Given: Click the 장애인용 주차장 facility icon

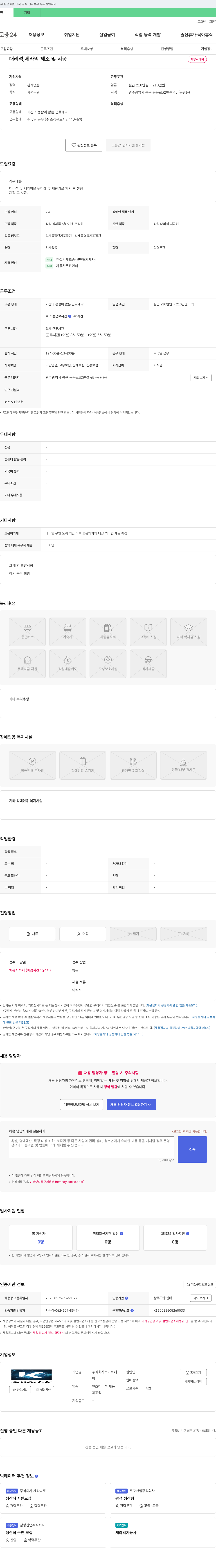Looking at the screenshot, I should (x=32, y=765).
